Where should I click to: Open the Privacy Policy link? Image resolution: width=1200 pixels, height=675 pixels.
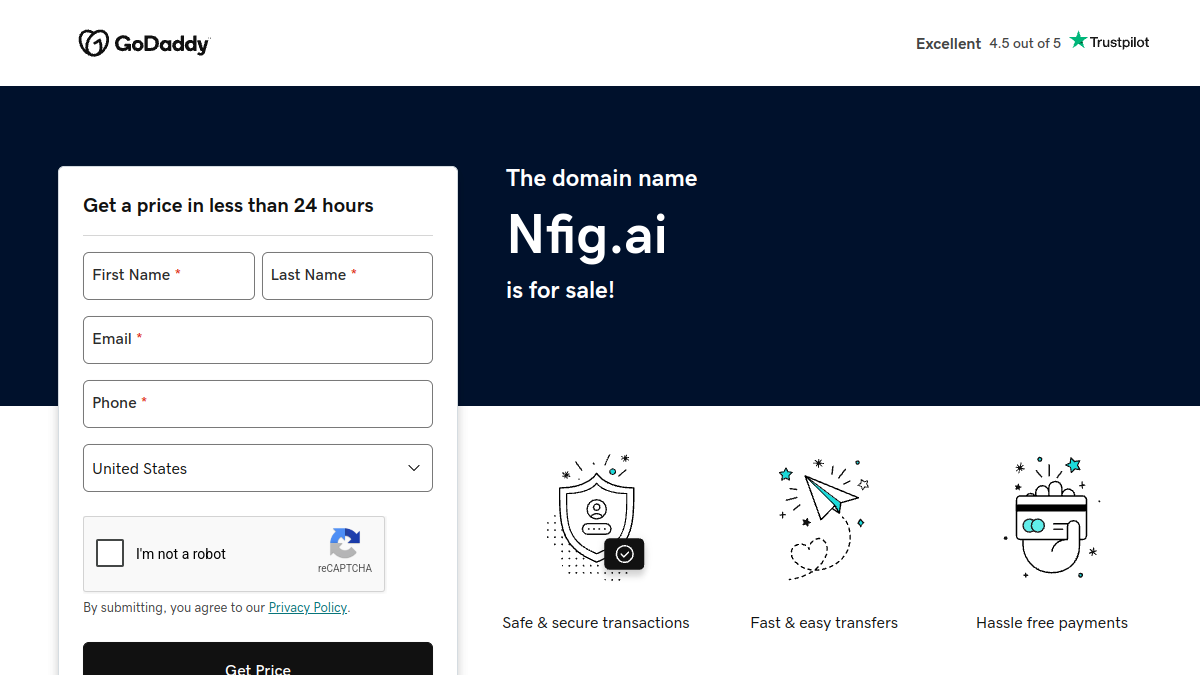pos(308,607)
